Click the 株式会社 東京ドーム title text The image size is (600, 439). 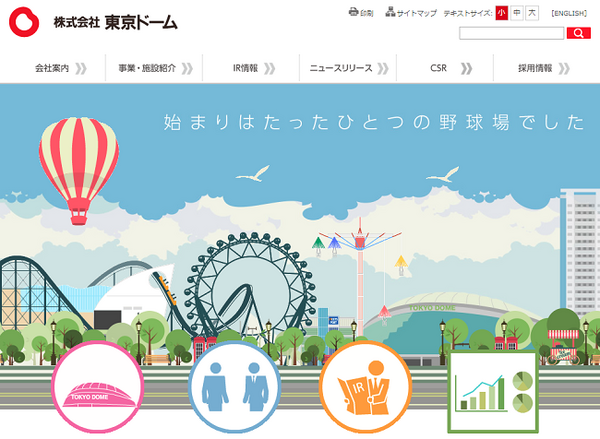115,22
